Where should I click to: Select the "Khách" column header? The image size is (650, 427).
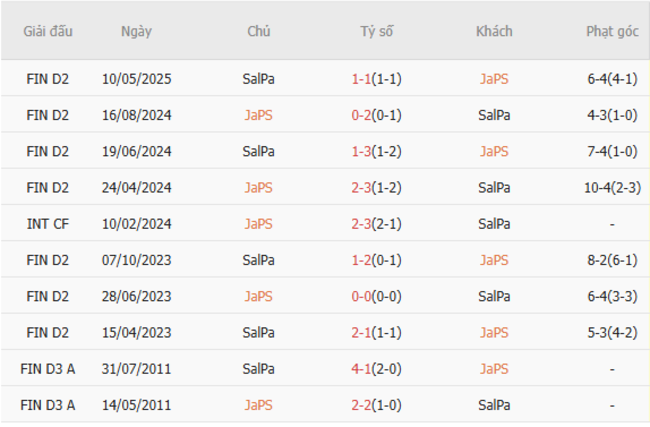(494, 31)
